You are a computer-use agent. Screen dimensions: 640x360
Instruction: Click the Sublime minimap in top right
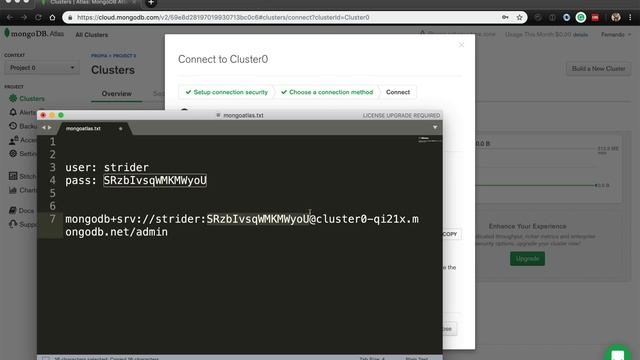click(x=429, y=140)
